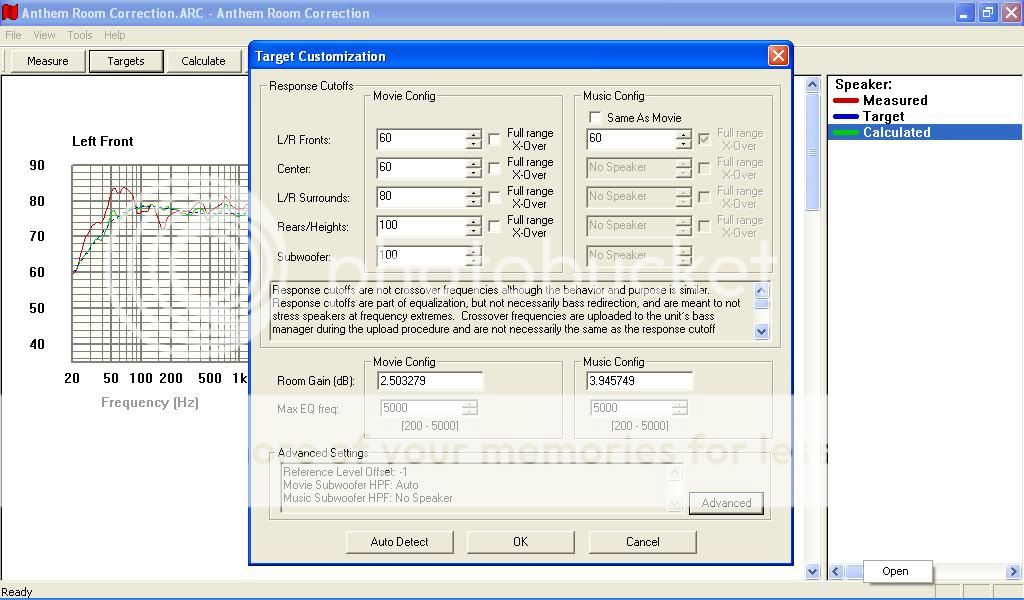Click the Music Config L/R Fronts cutoff field
1024x600 pixels.
pyautogui.click(x=632, y=139)
